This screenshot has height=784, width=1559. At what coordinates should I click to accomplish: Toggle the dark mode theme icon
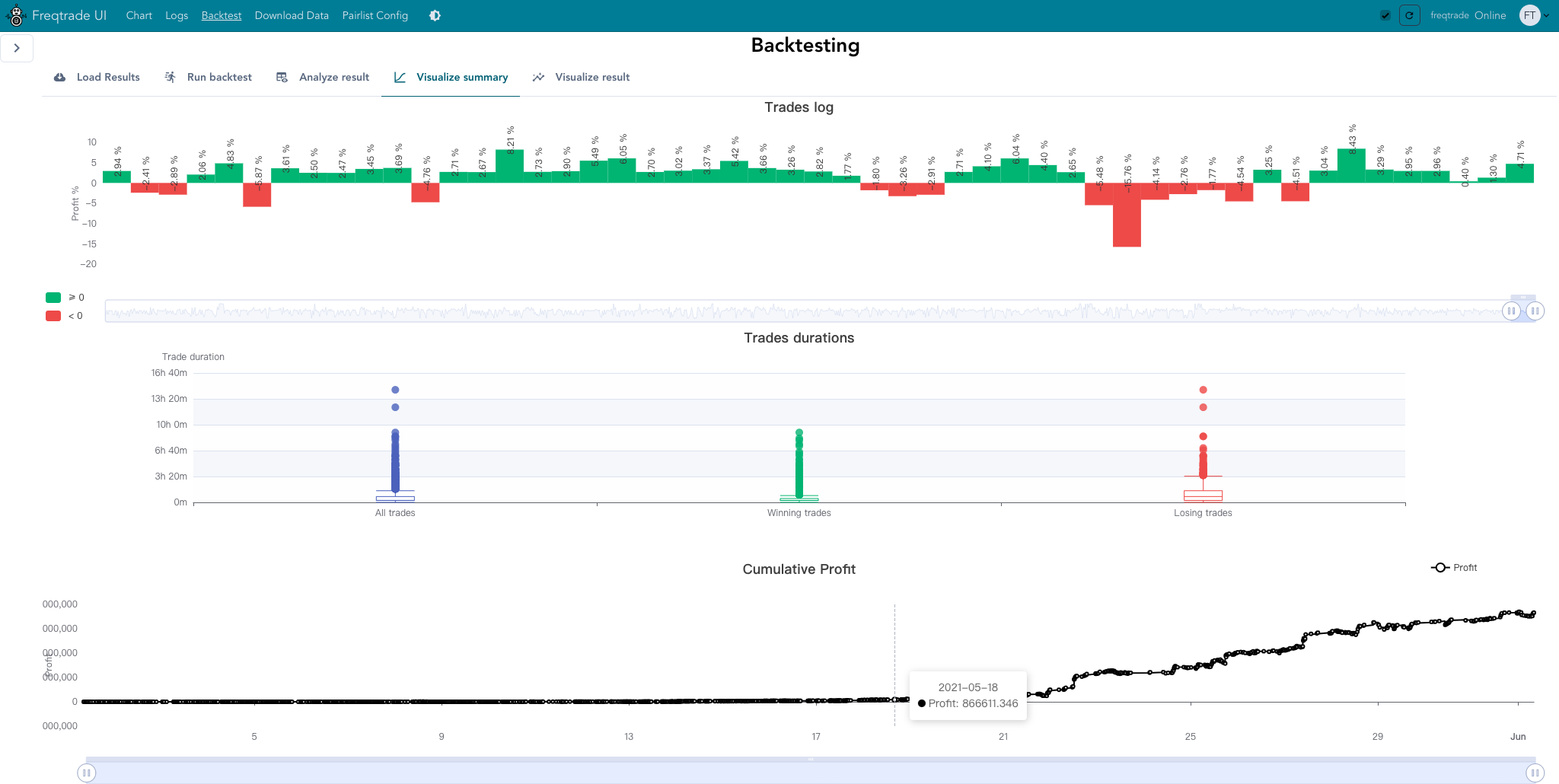[435, 15]
